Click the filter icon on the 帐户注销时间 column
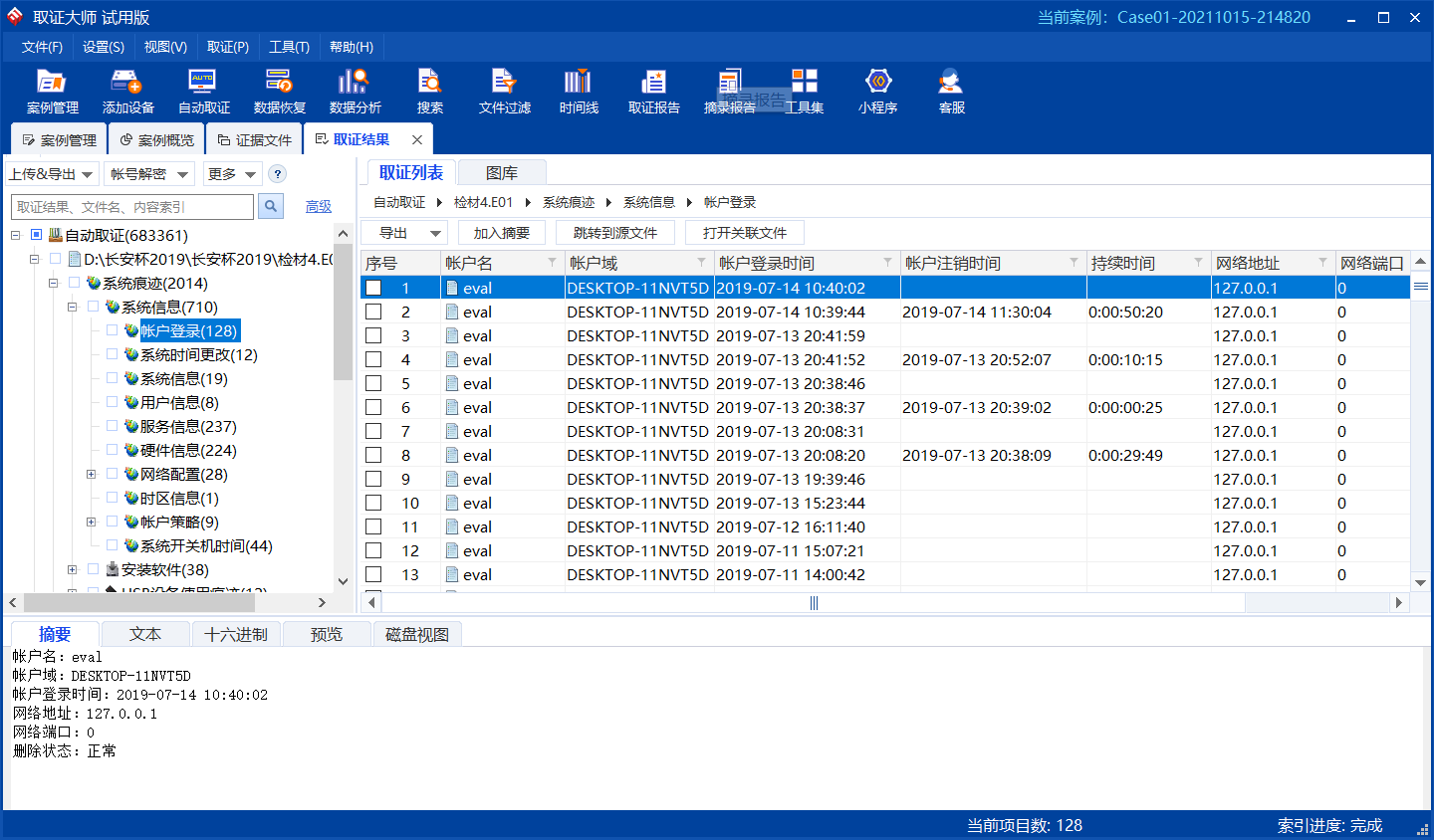This screenshot has width=1434, height=840. coord(1074,262)
